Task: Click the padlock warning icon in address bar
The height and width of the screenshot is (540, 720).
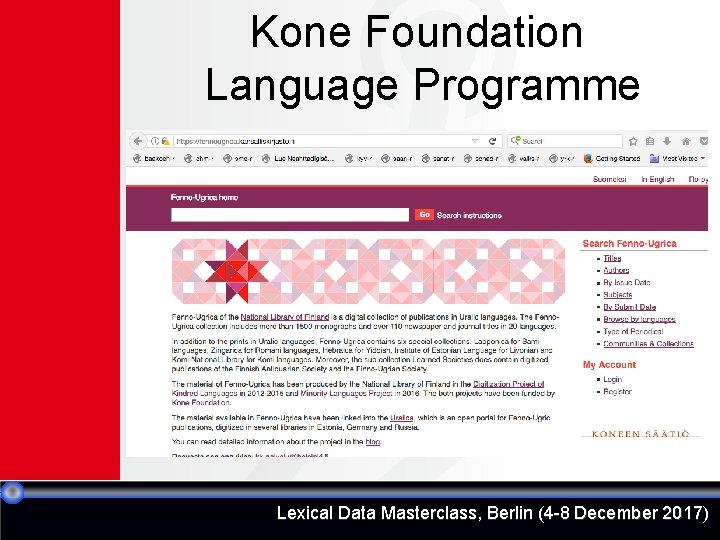Action: click(166, 141)
